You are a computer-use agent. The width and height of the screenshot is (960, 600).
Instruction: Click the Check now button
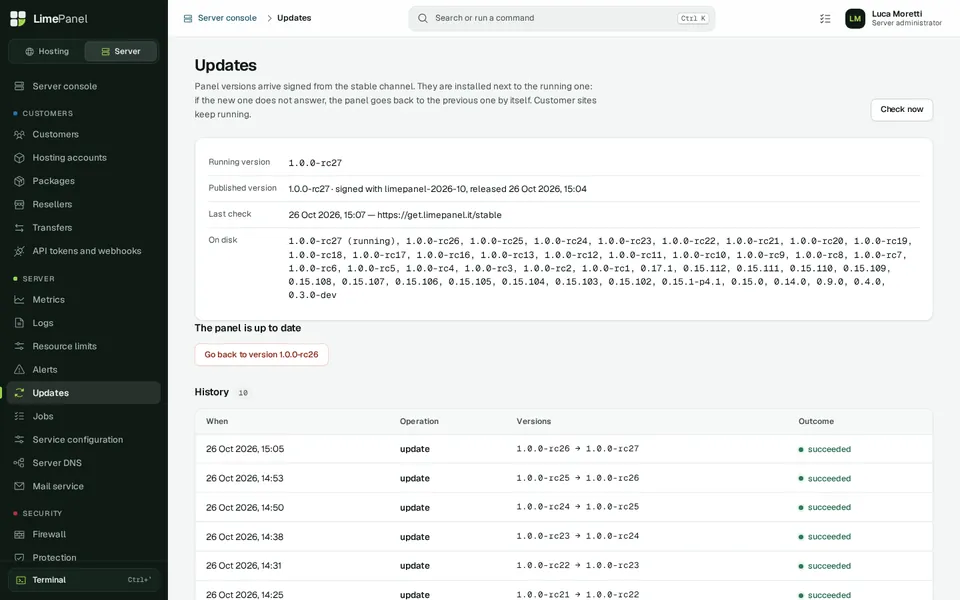901,110
